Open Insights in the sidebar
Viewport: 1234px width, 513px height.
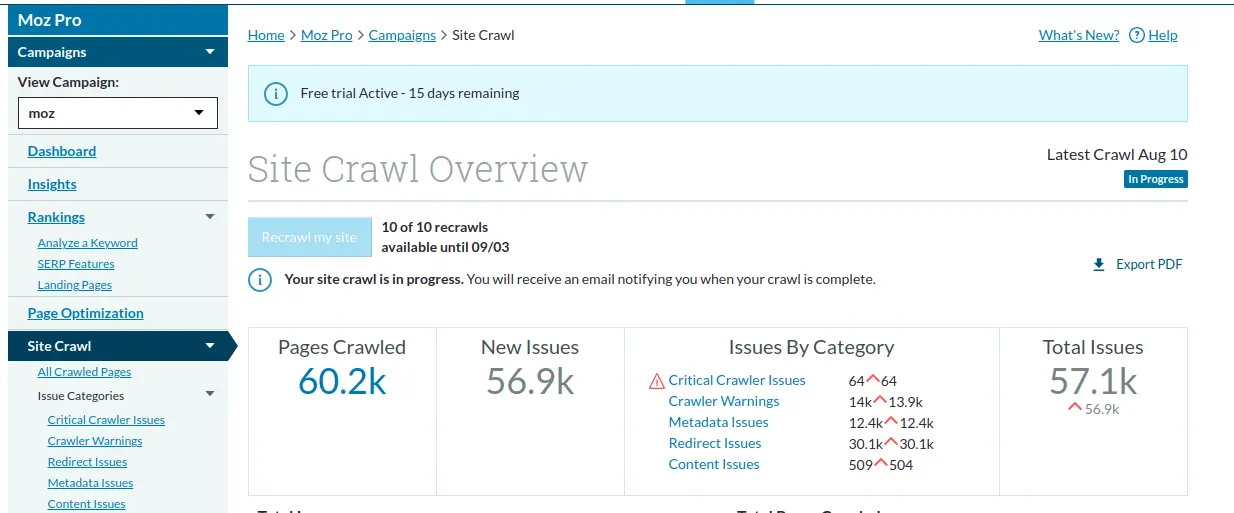(x=52, y=184)
